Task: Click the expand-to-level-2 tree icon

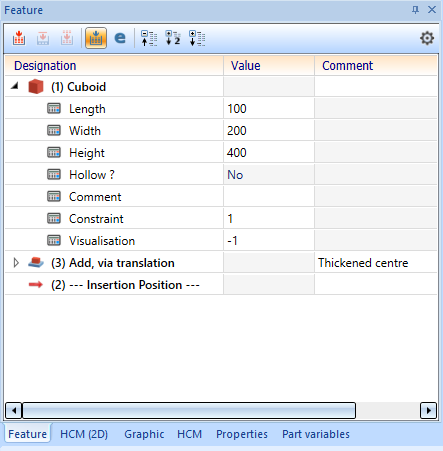Action: (x=173, y=38)
